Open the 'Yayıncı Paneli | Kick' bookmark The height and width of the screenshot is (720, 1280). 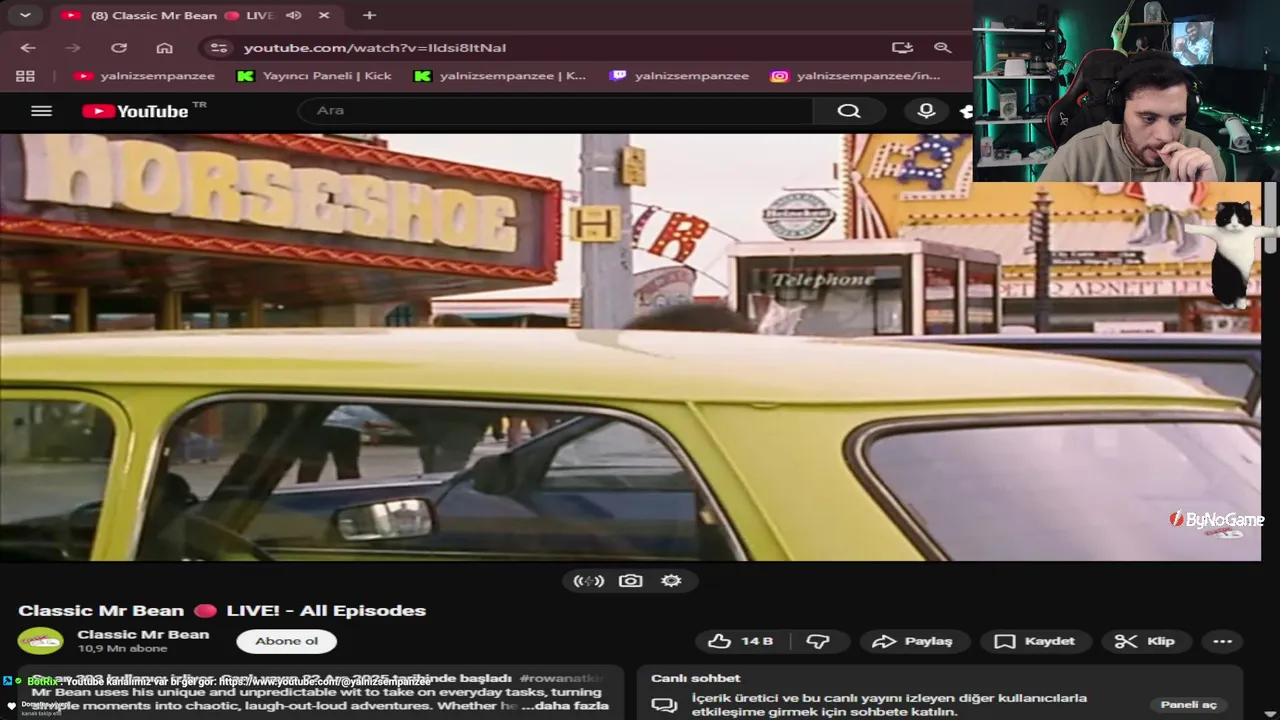tap(314, 75)
